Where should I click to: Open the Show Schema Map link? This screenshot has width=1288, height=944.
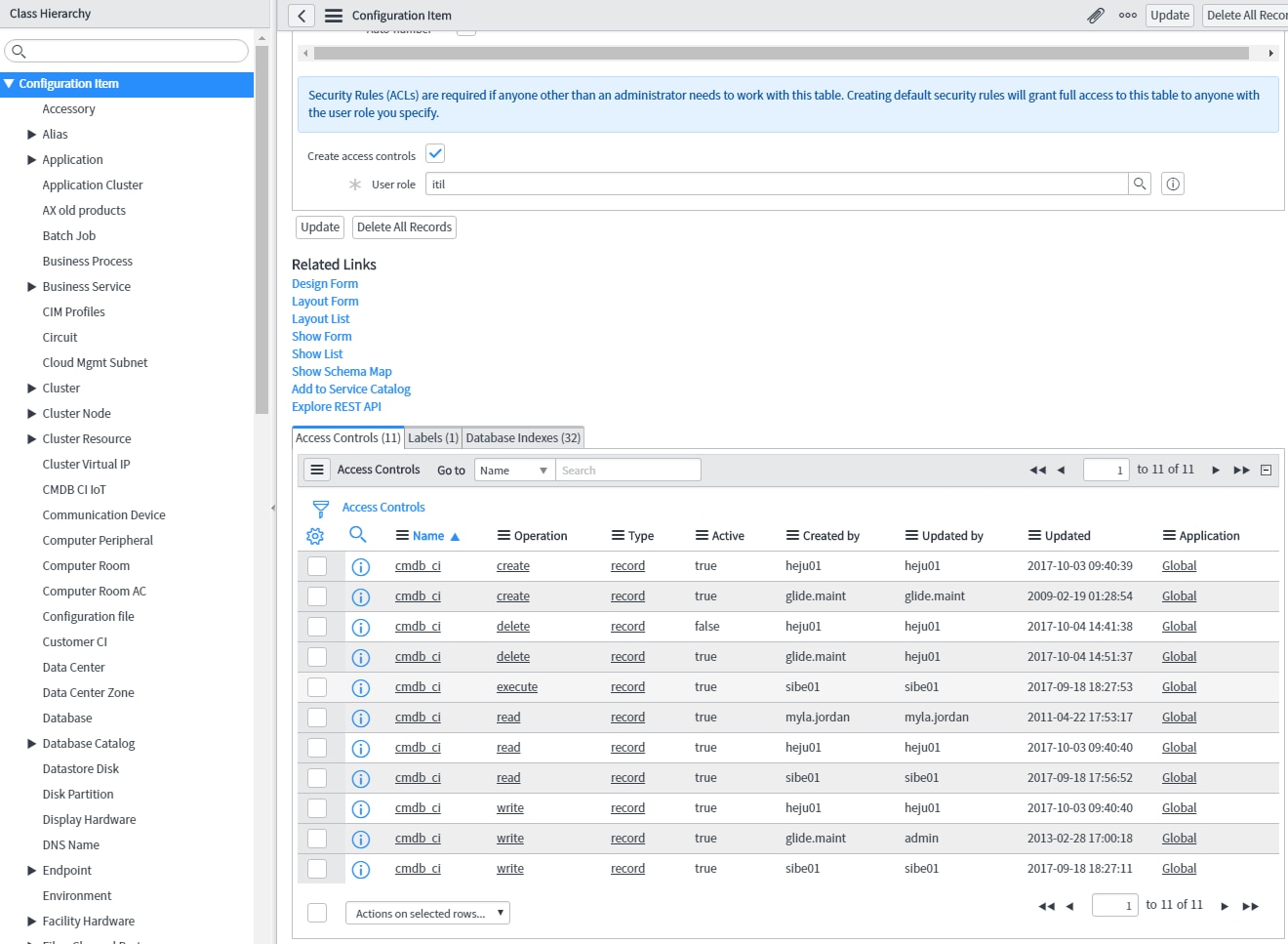coord(342,372)
